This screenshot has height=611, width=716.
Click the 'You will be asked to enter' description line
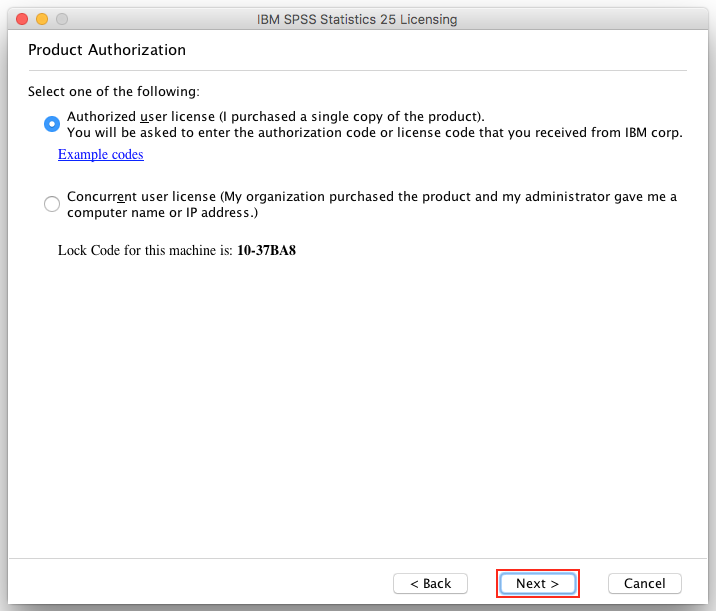click(x=374, y=132)
